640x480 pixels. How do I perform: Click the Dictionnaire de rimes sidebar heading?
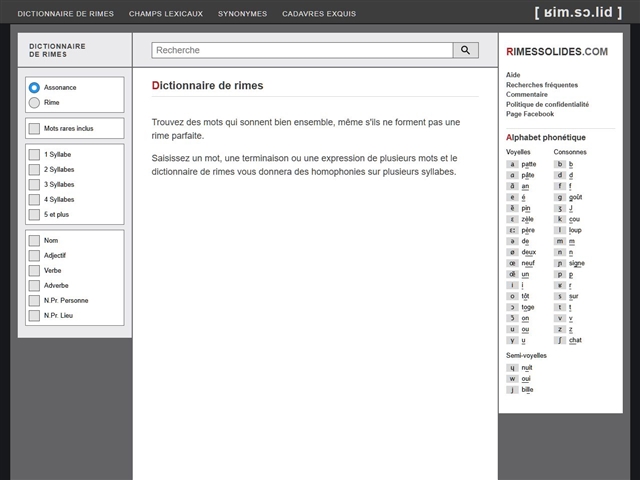57,51
